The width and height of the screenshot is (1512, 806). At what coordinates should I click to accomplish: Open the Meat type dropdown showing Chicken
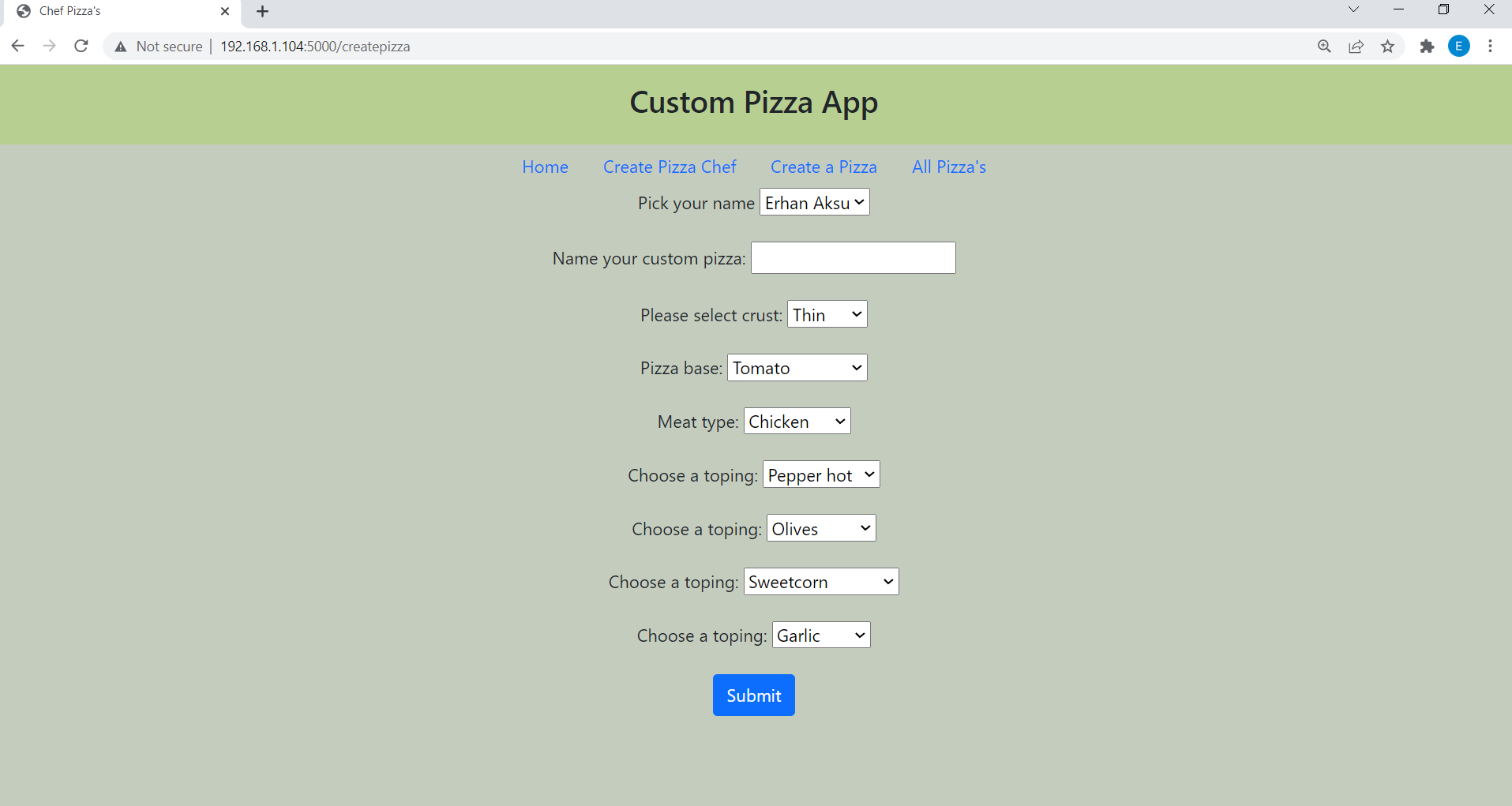pyautogui.click(x=797, y=421)
